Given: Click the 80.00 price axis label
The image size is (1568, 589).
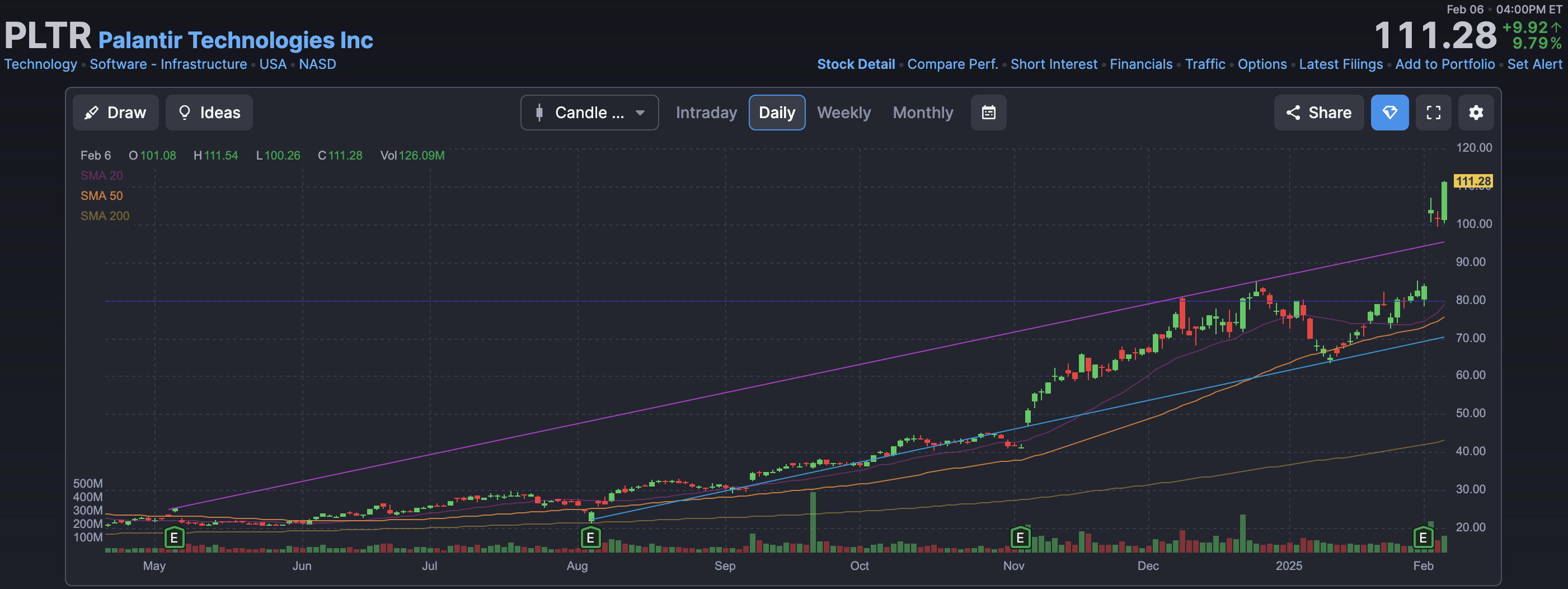Looking at the screenshot, I should [x=1470, y=300].
